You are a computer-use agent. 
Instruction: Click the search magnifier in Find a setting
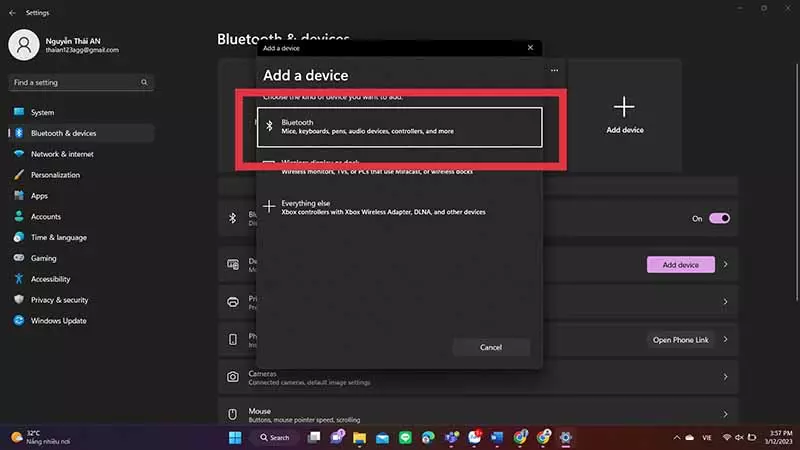(x=144, y=83)
